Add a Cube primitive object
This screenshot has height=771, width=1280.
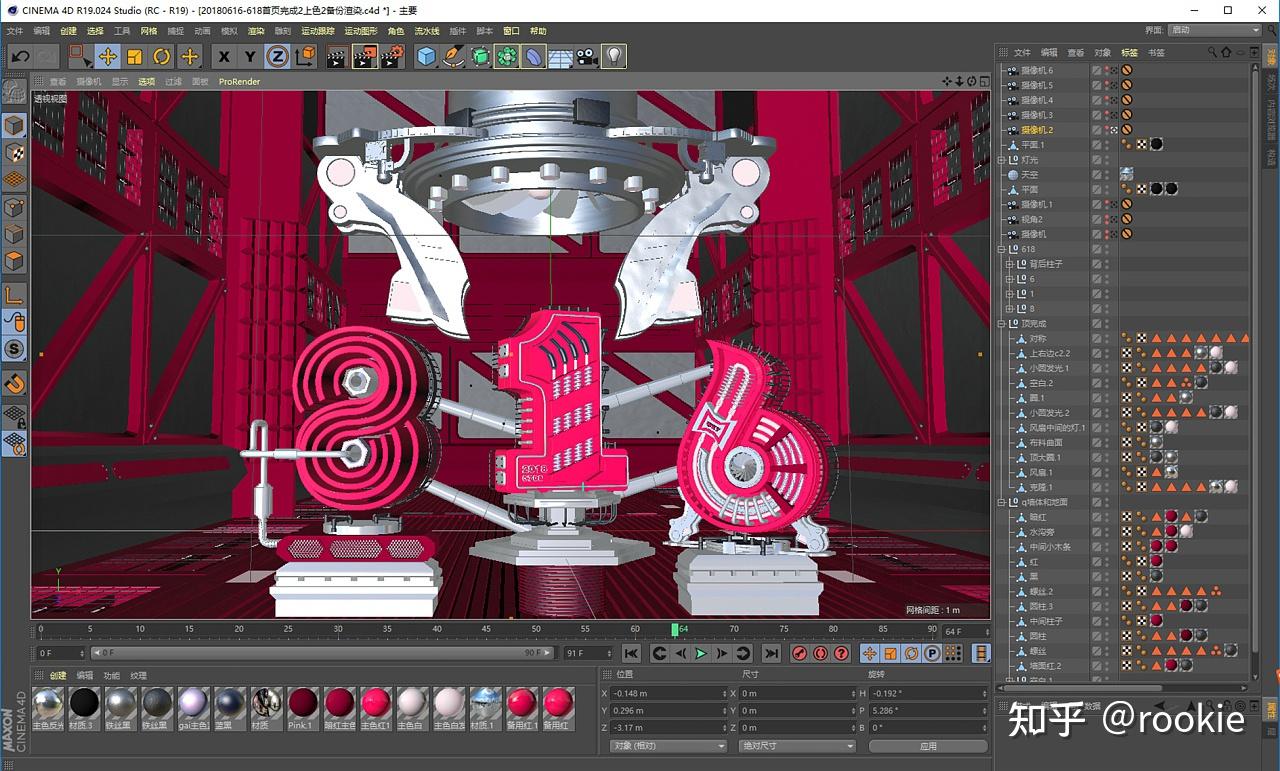click(427, 57)
